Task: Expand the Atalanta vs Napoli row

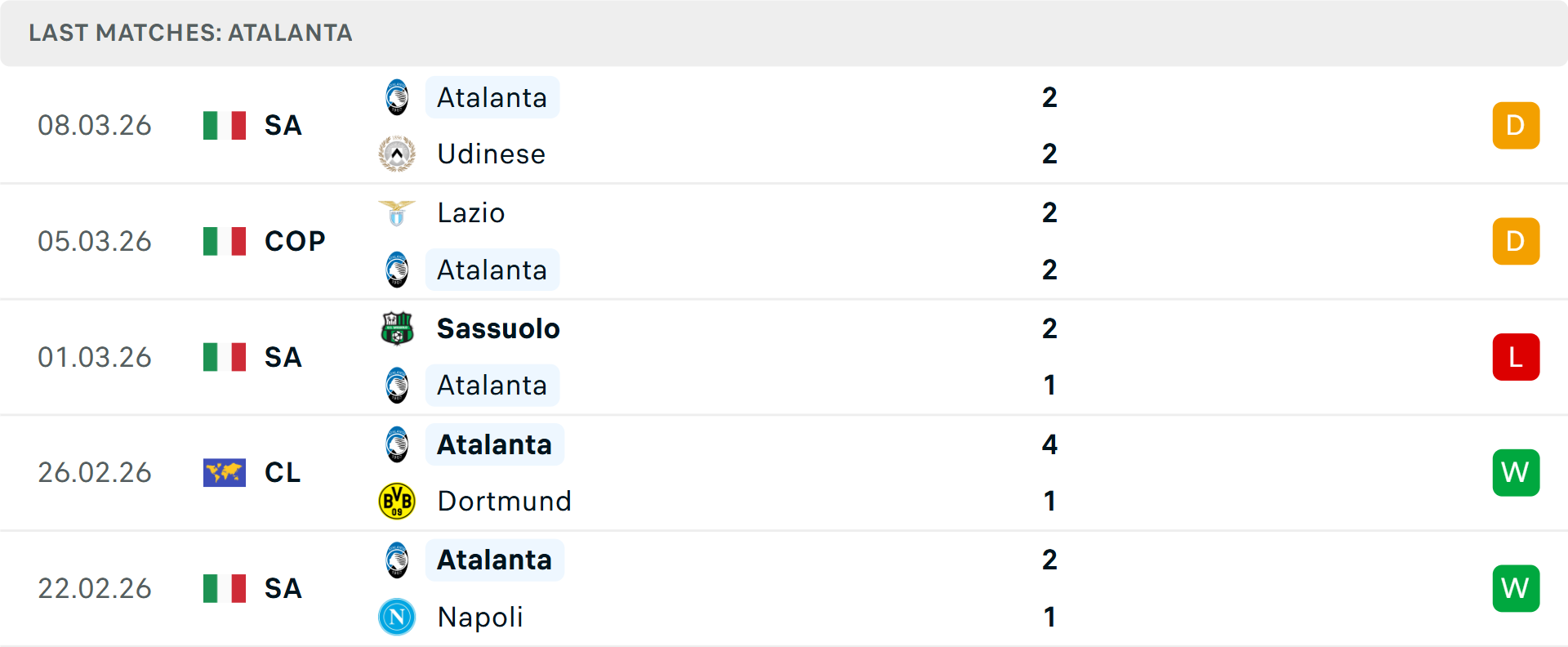Action: (784, 588)
